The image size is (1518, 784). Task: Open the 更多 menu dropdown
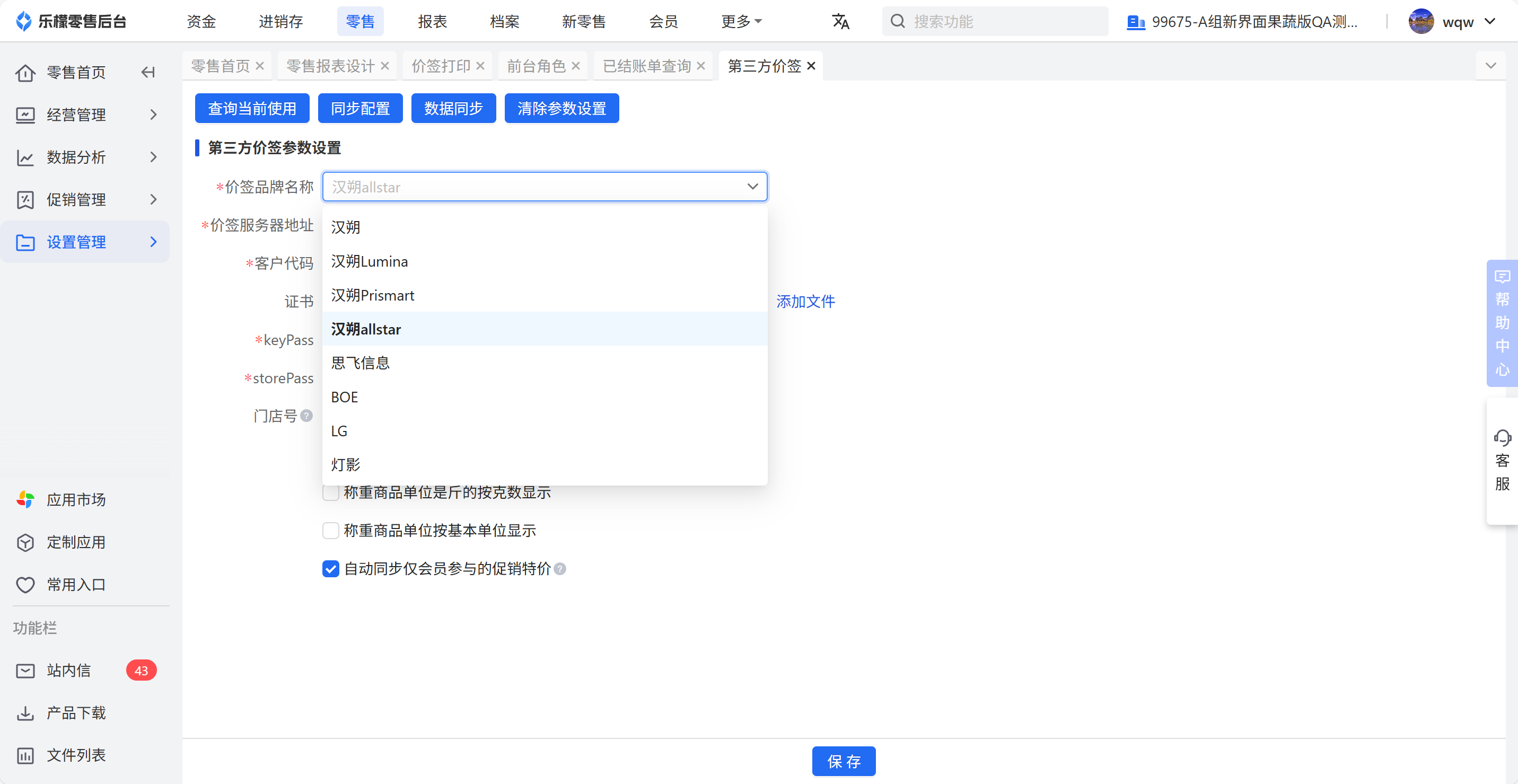coord(741,21)
